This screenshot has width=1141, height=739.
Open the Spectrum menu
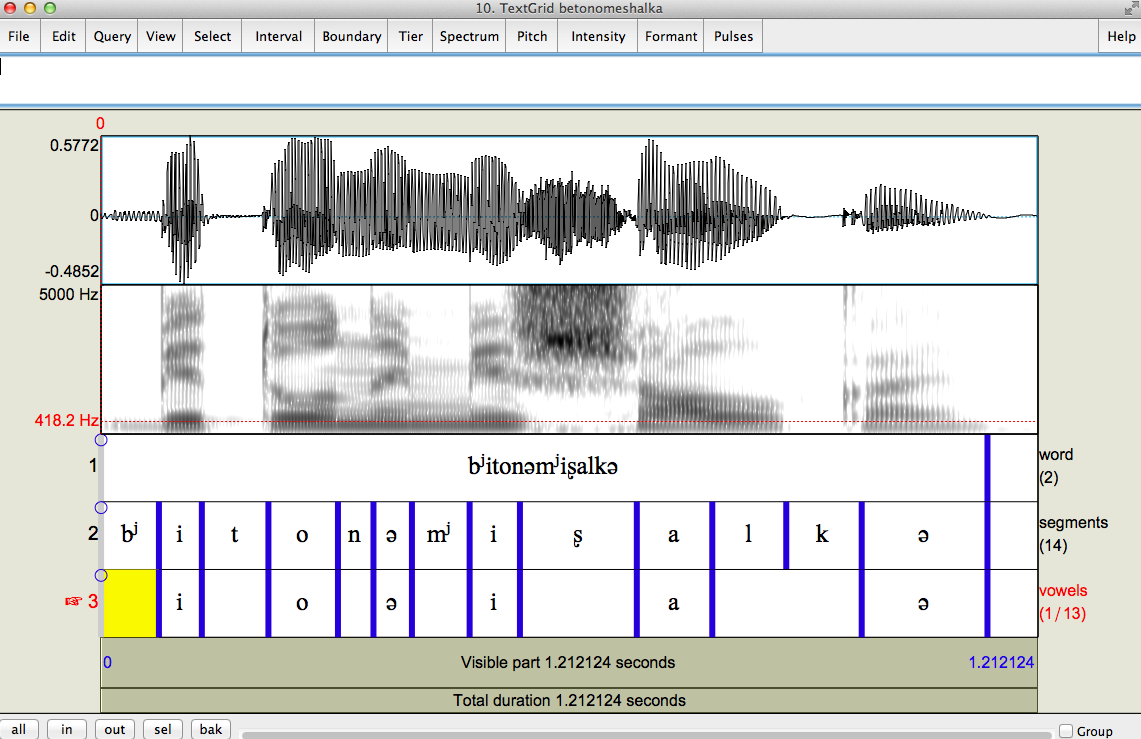coord(469,36)
